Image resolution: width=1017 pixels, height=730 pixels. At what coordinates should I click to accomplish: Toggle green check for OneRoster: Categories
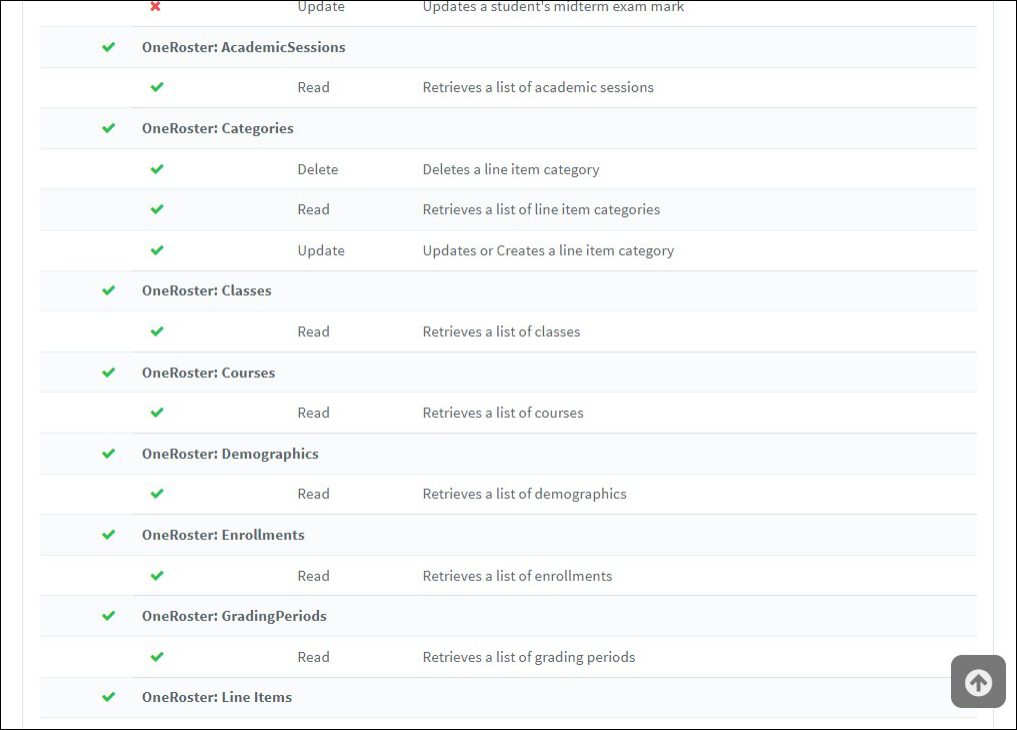click(x=108, y=128)
